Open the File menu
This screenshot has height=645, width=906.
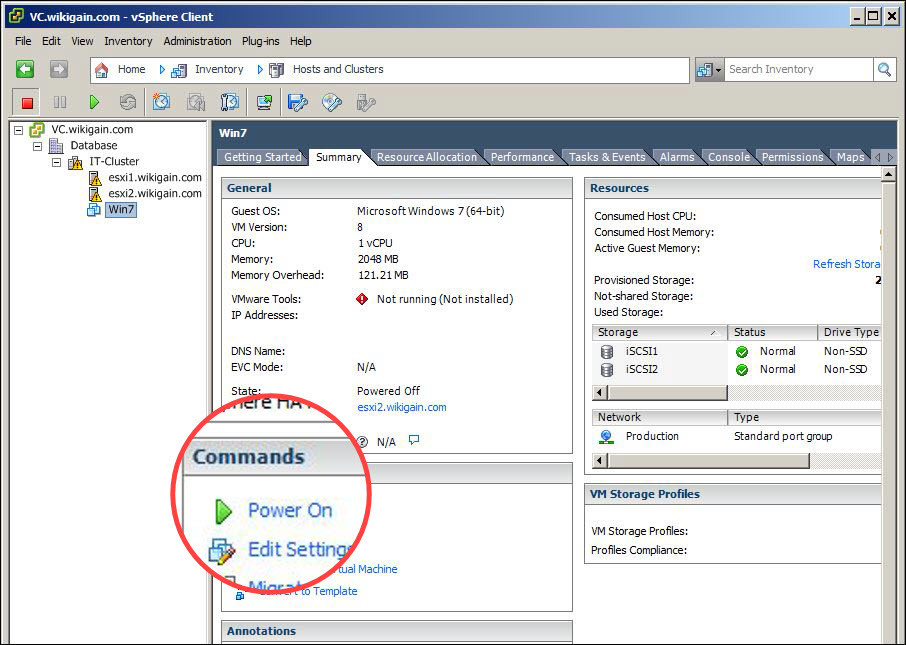click(23, 41)
